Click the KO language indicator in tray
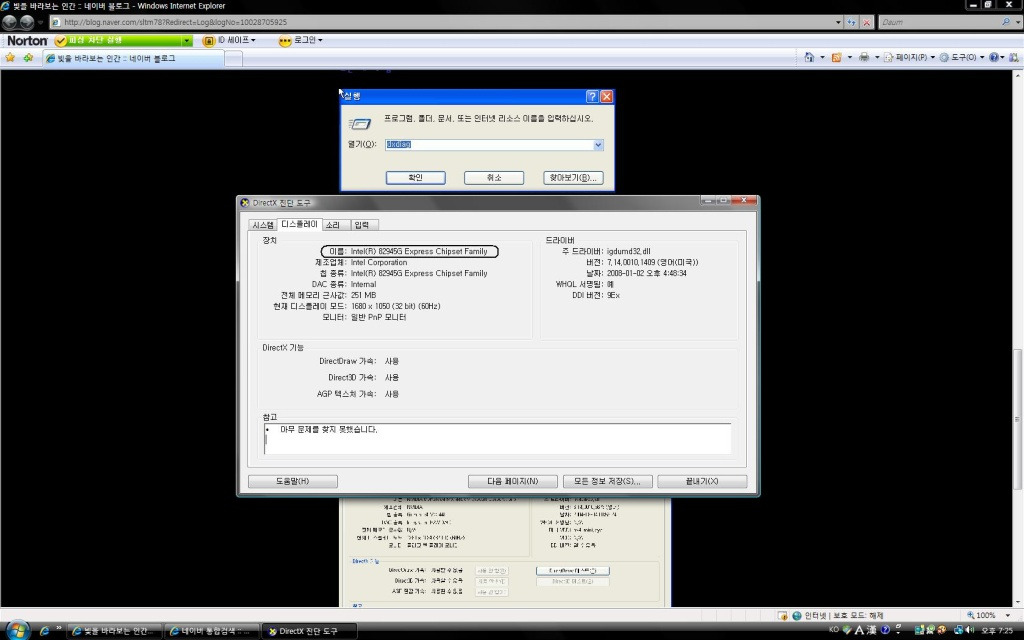The image size is (1024, 640). coord(833,630)
